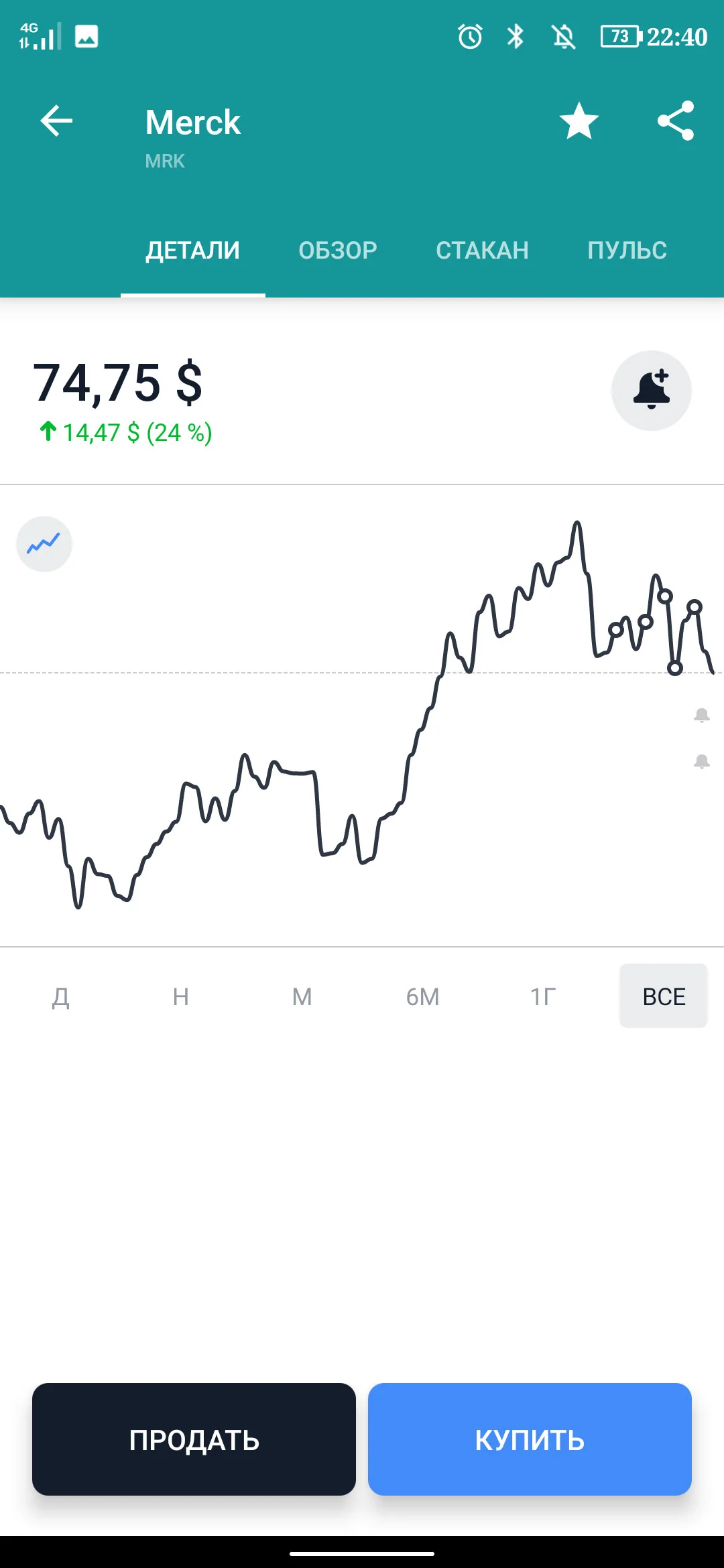This screenshot has height=1568, width=724.
Task: Share the Merck stock page
Action: tap(676, 121)
